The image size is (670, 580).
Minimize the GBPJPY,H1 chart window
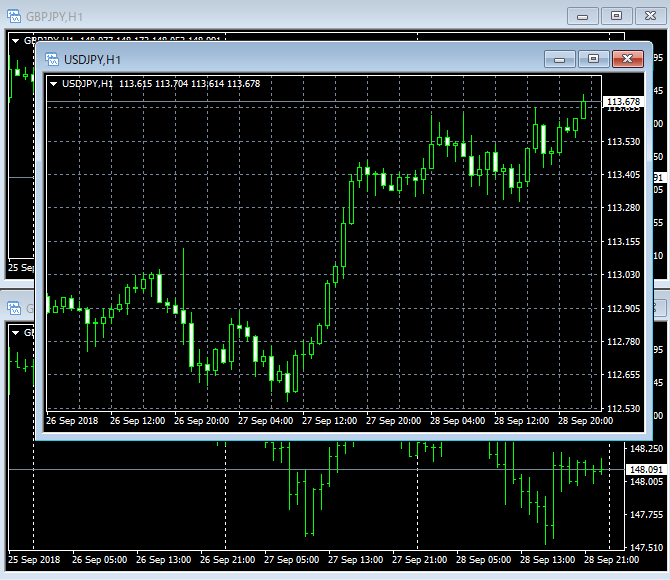tap(583, 15)
